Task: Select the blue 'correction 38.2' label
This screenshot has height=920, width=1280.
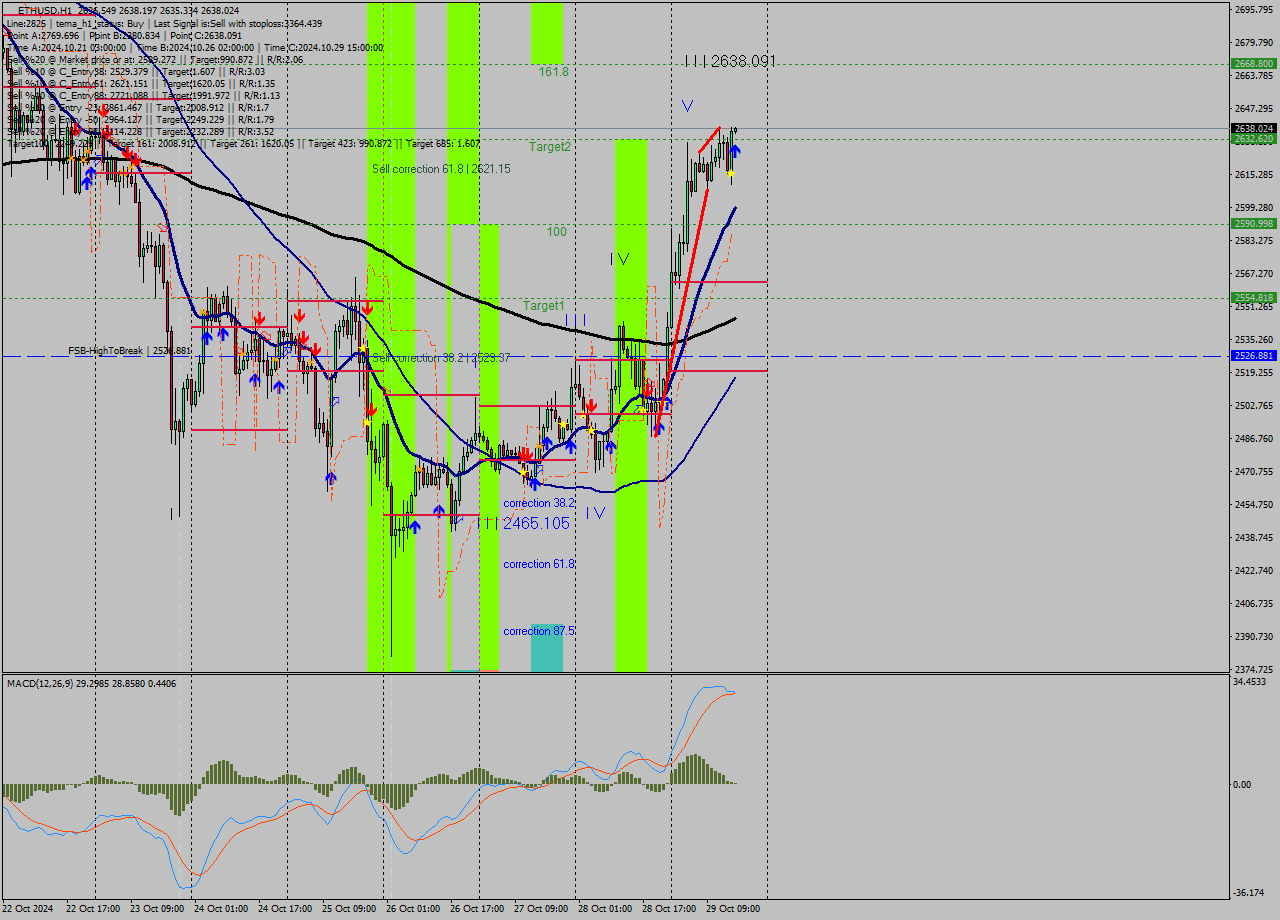Action: (539, 503)
